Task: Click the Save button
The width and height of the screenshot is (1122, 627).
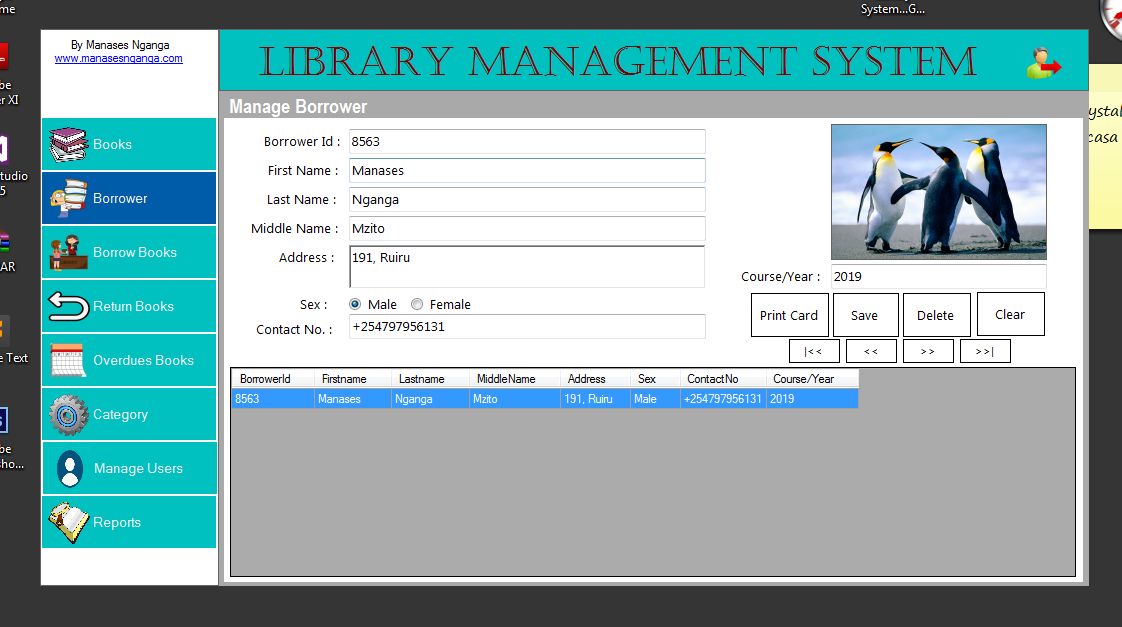Action: (865, 315)
